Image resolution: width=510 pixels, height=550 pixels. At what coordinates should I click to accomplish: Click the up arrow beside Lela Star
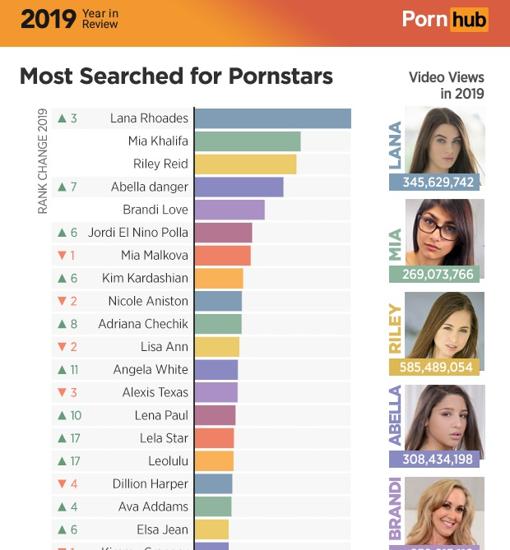tap(62, 438)
